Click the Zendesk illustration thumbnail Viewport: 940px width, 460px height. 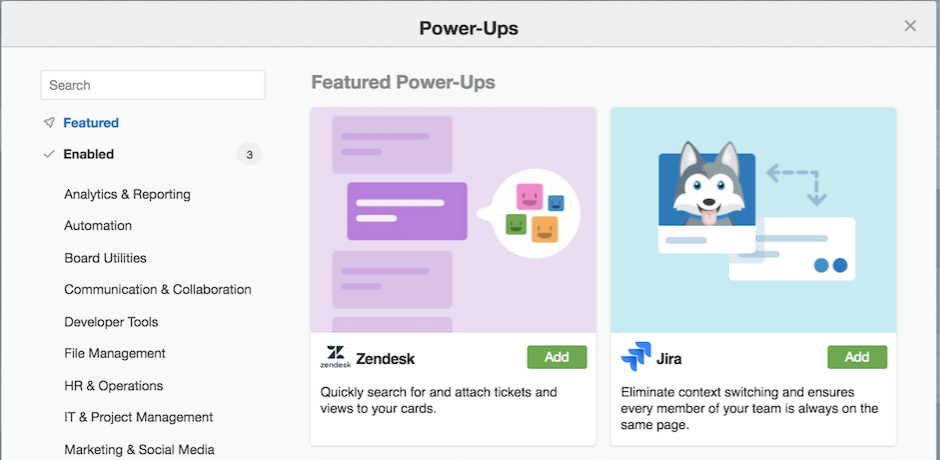tap(453, 220)
